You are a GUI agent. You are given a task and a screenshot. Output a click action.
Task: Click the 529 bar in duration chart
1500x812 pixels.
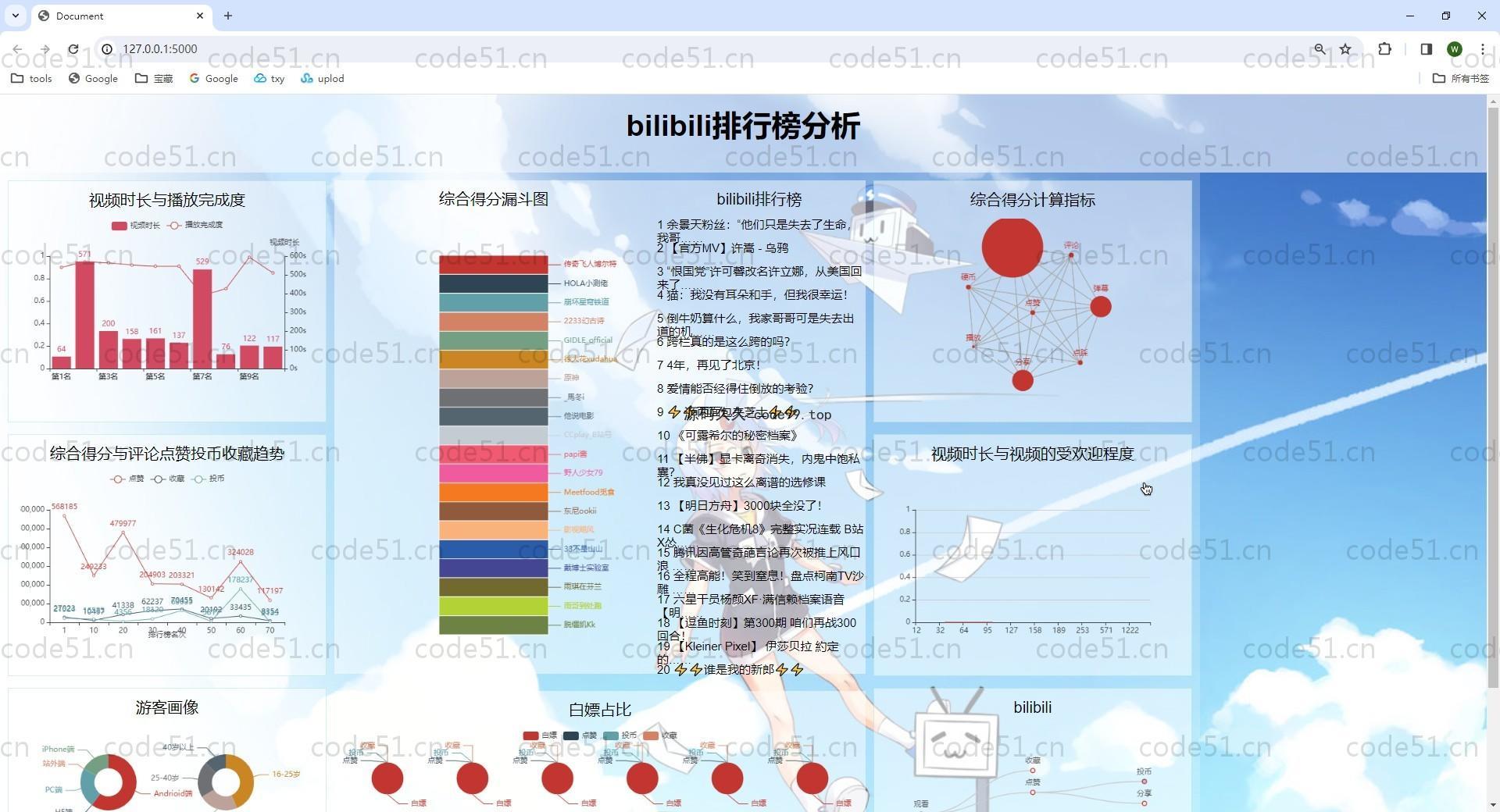click(x=202, y=319)
